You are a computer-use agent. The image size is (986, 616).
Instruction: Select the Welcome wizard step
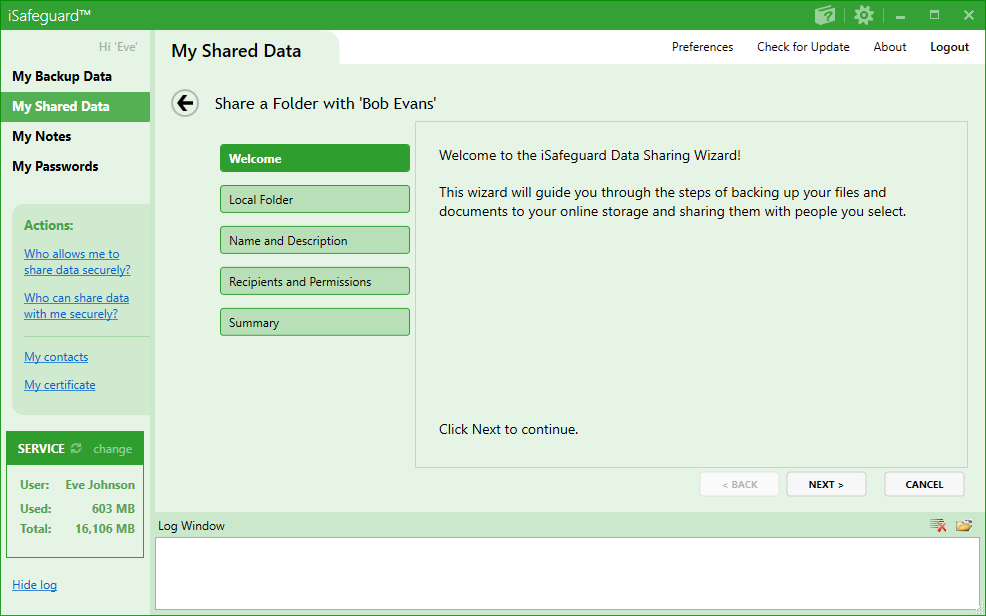pyautogui.click(x=314, y=158)
